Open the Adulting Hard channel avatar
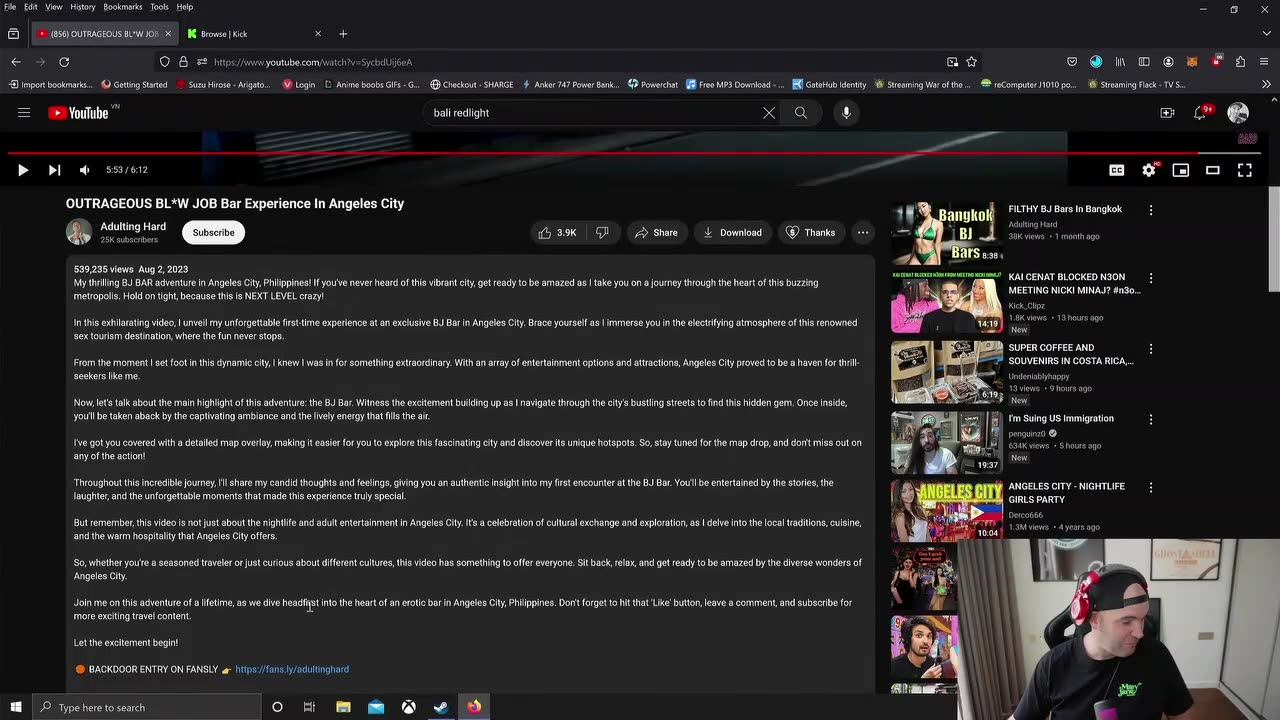Viewport: 1280px width, 720px height. 79,233
